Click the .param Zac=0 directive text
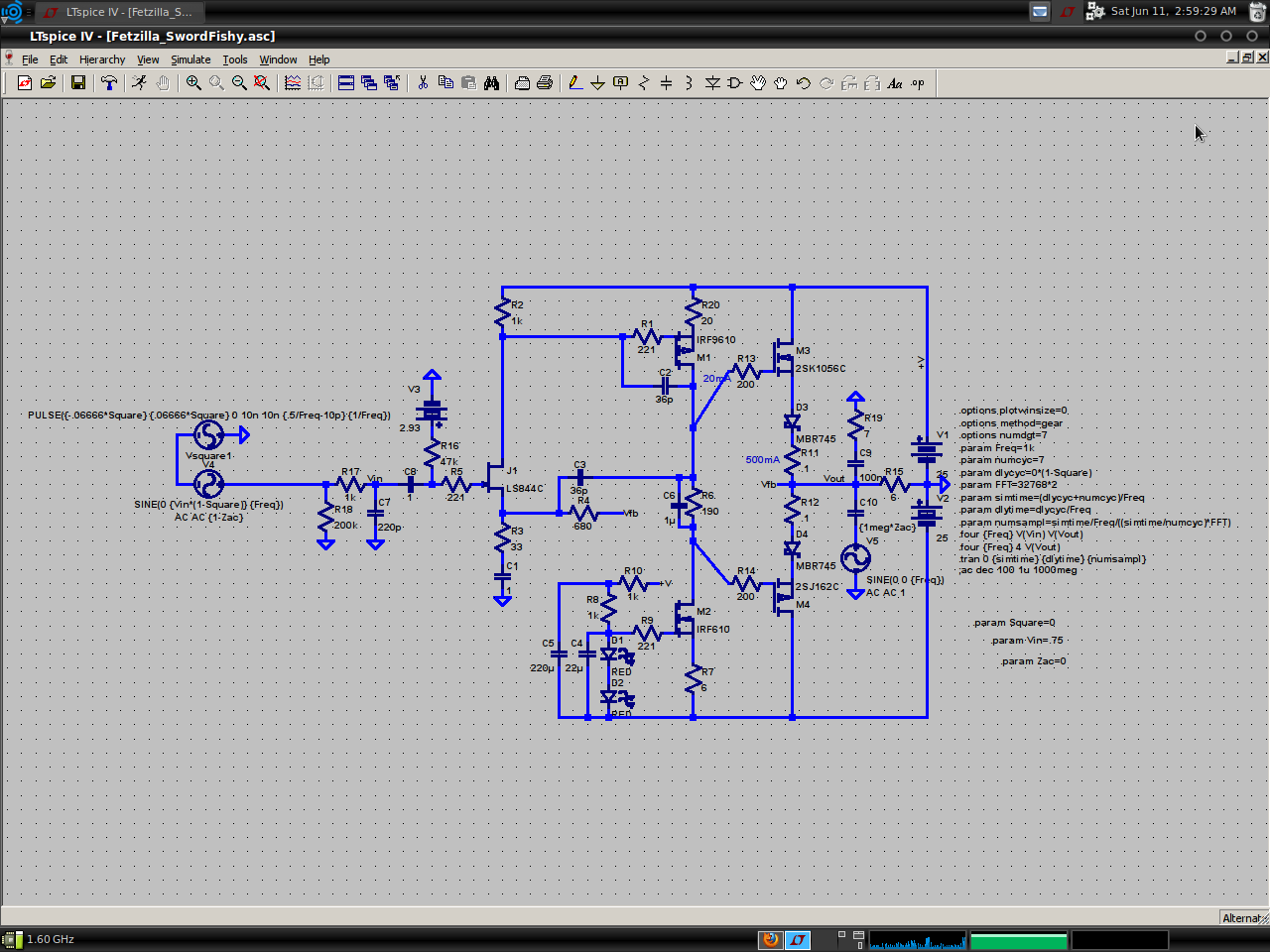1270x952 pixels. (1033, 661)
